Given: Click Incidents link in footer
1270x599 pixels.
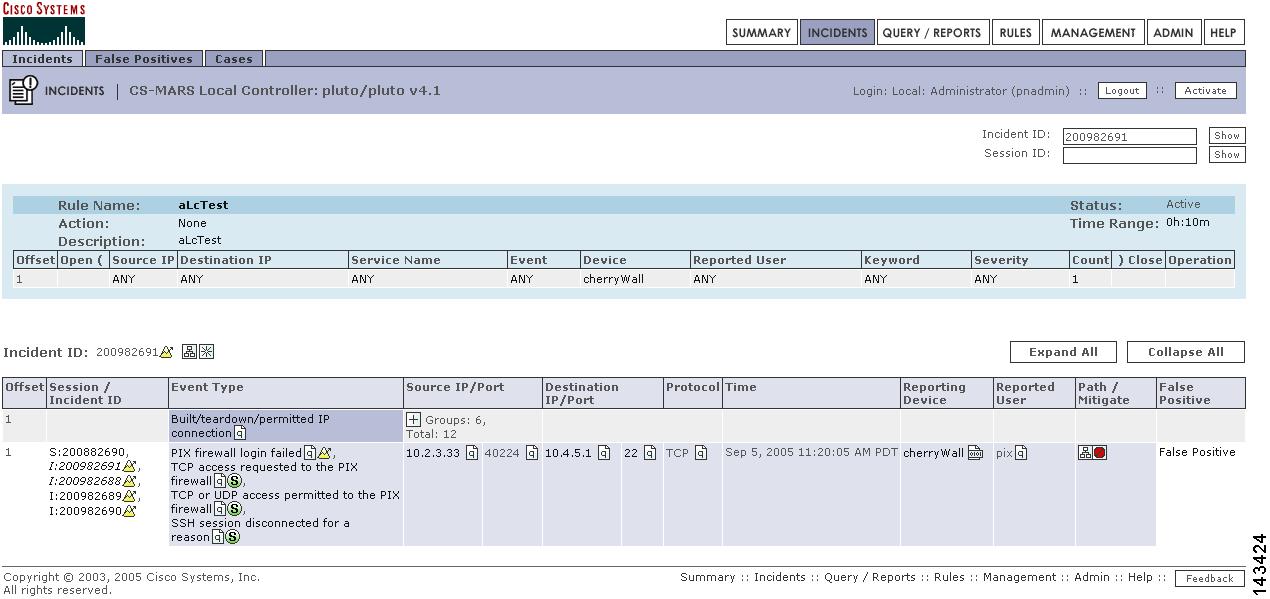Looking at the screenshot, I should [x=779, y=577].
